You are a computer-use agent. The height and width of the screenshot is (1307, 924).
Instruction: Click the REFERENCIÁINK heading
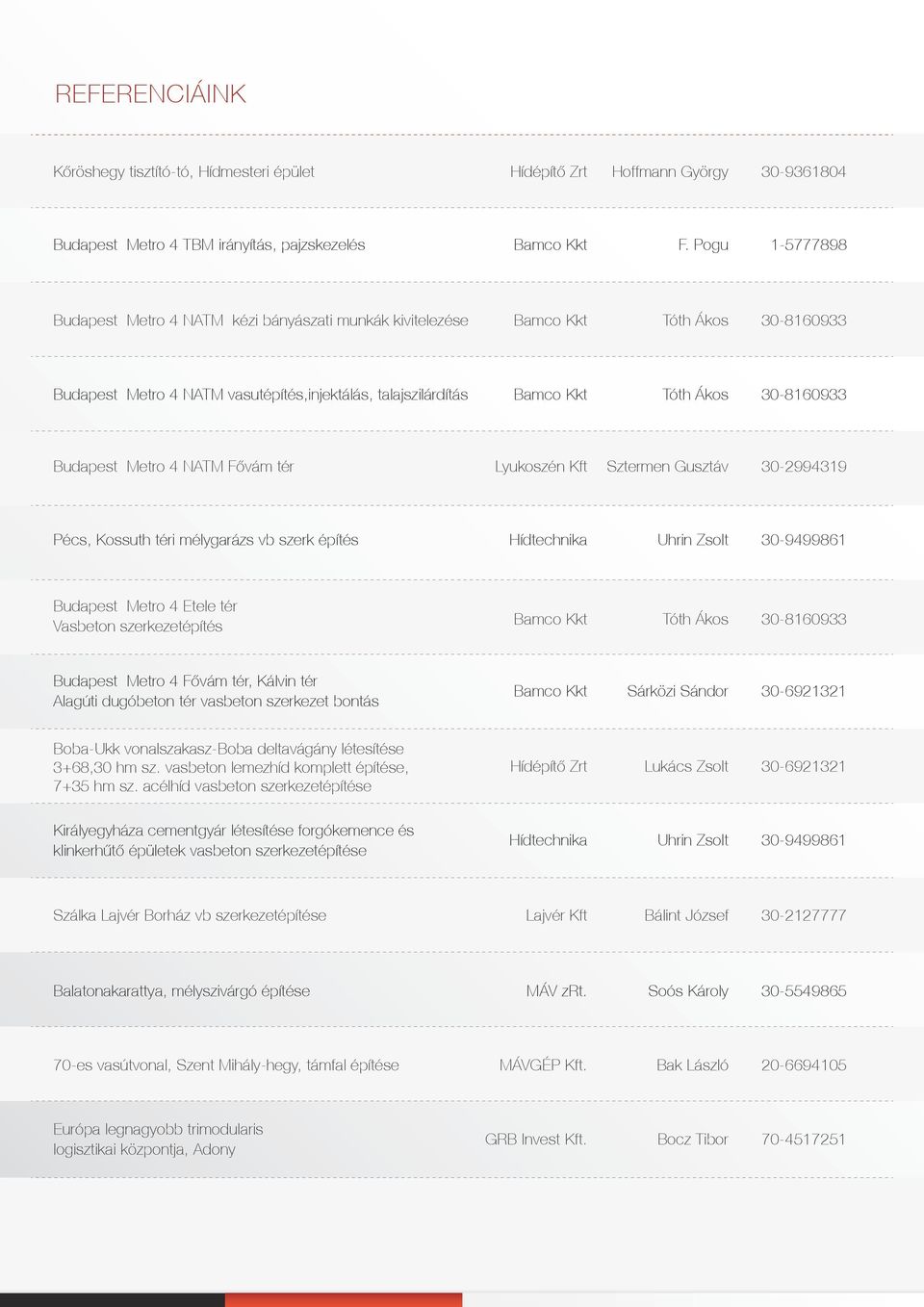click(150, 93)
